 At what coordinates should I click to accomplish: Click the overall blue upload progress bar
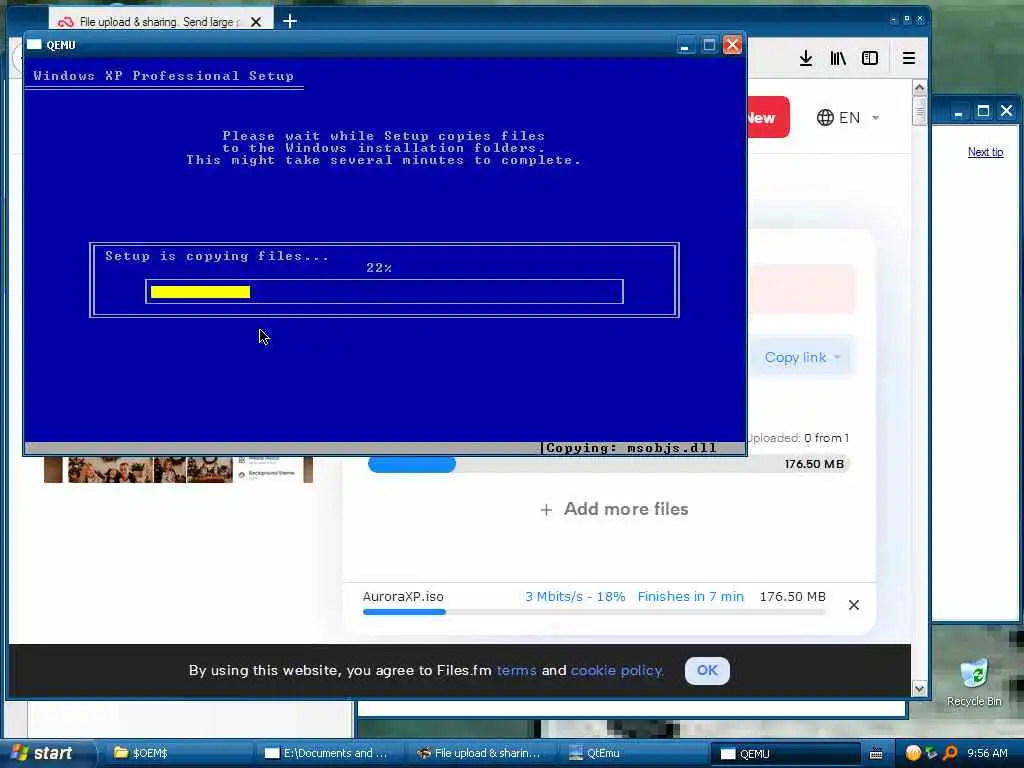[x=607, y=464]
